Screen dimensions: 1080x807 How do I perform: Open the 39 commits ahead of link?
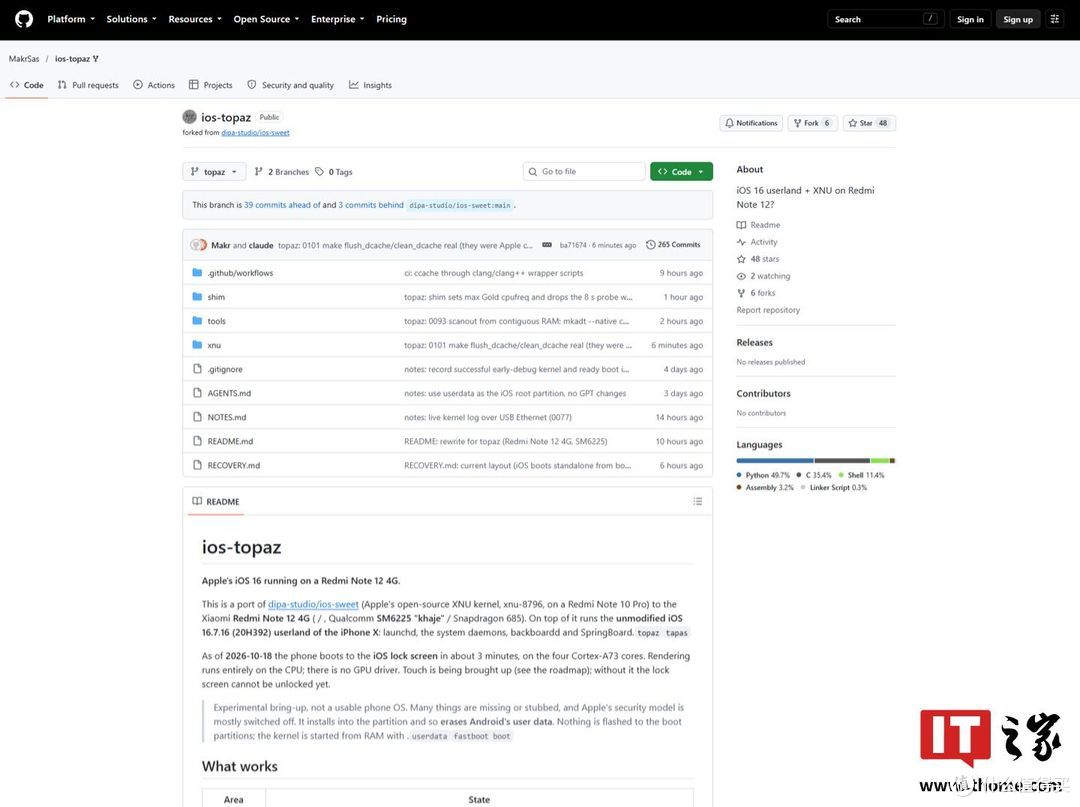coord(282,205)
